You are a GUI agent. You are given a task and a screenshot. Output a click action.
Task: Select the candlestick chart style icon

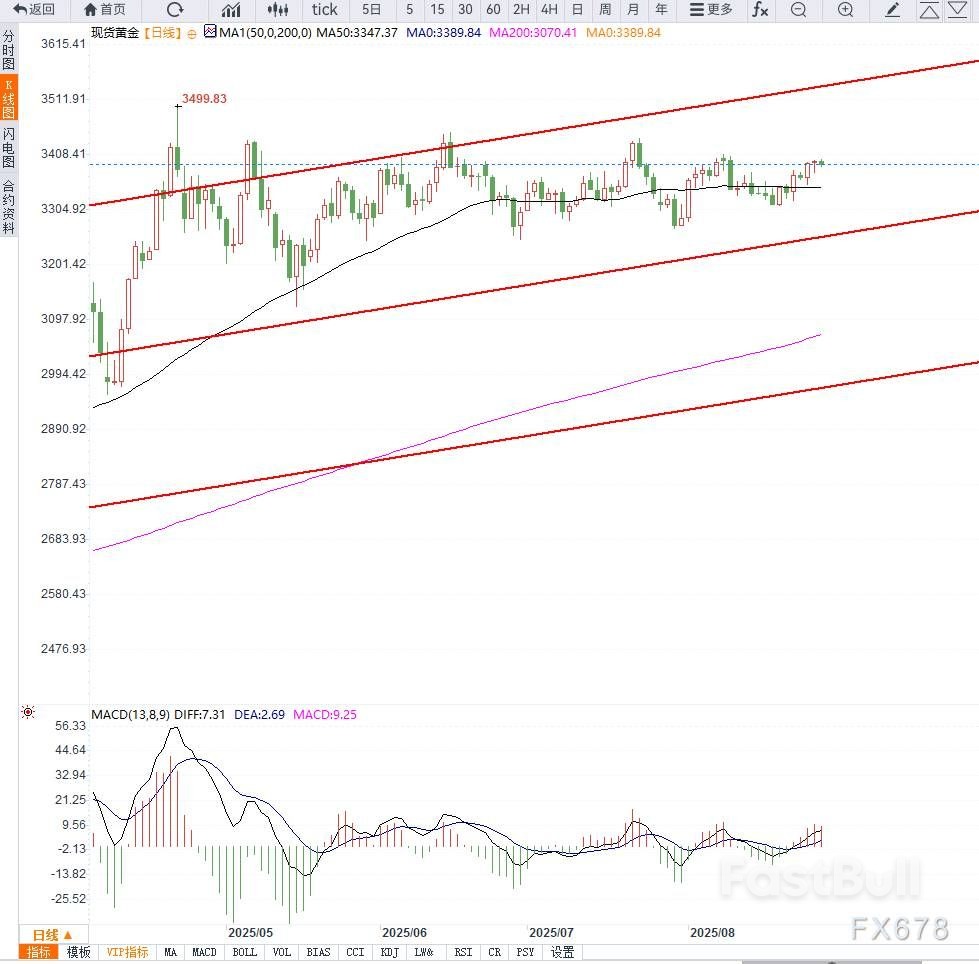279,10
